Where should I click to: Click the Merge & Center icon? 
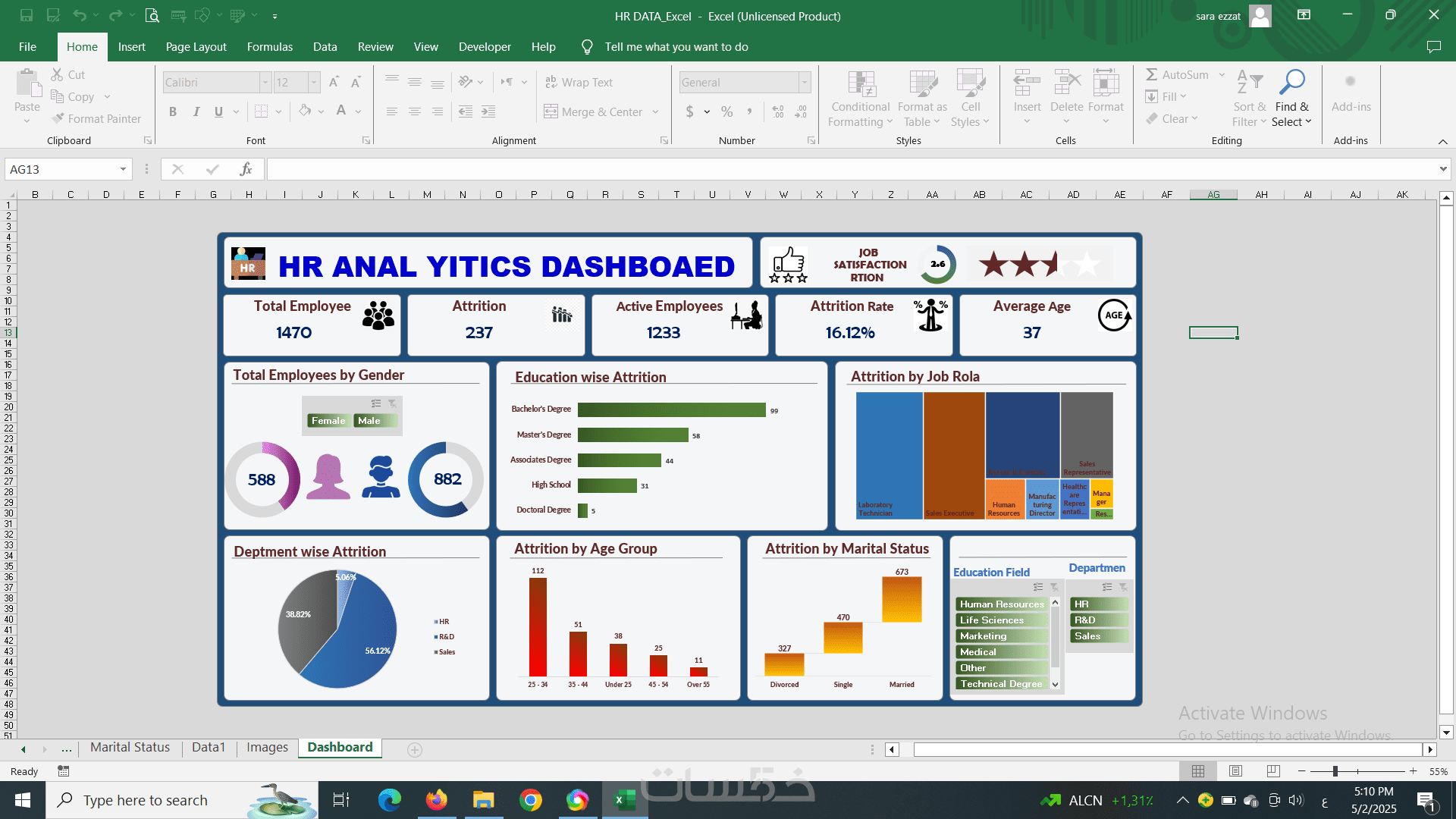click(551, 112)
